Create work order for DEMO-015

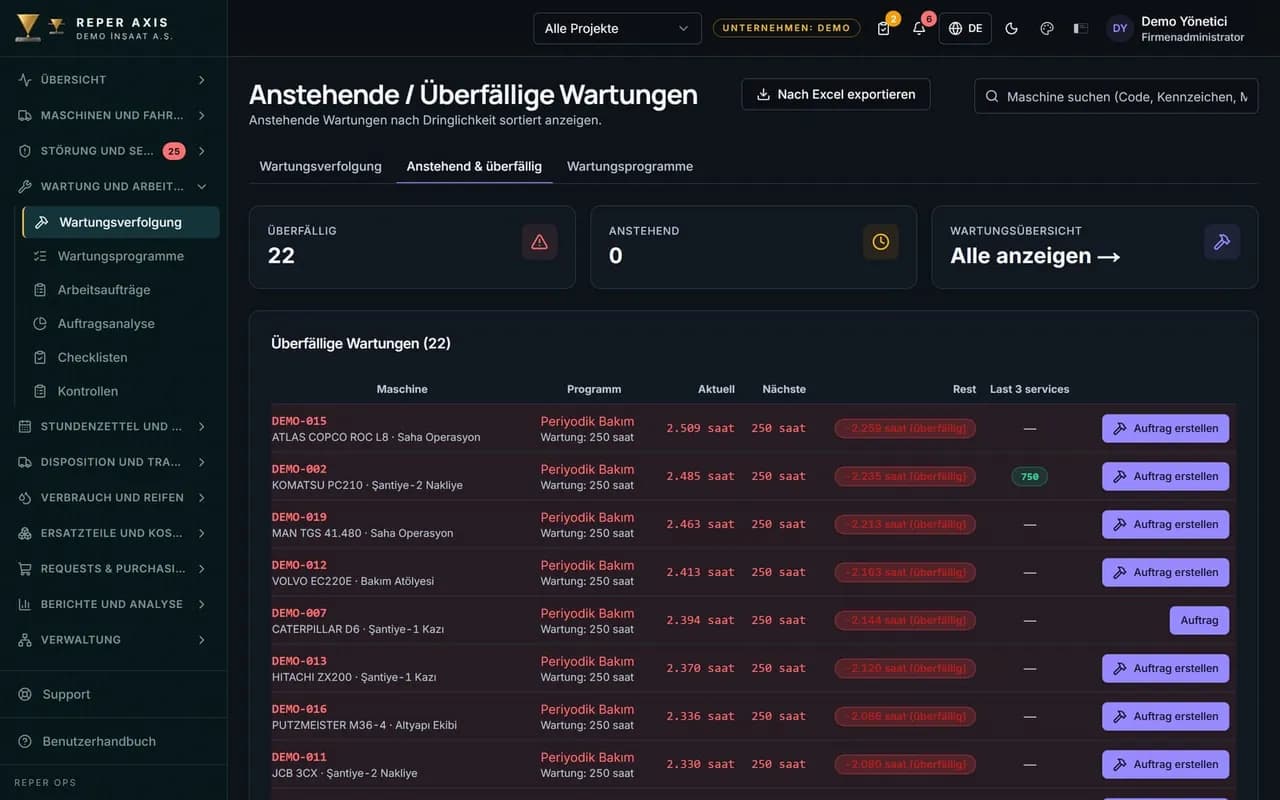tap(1166, 428)
